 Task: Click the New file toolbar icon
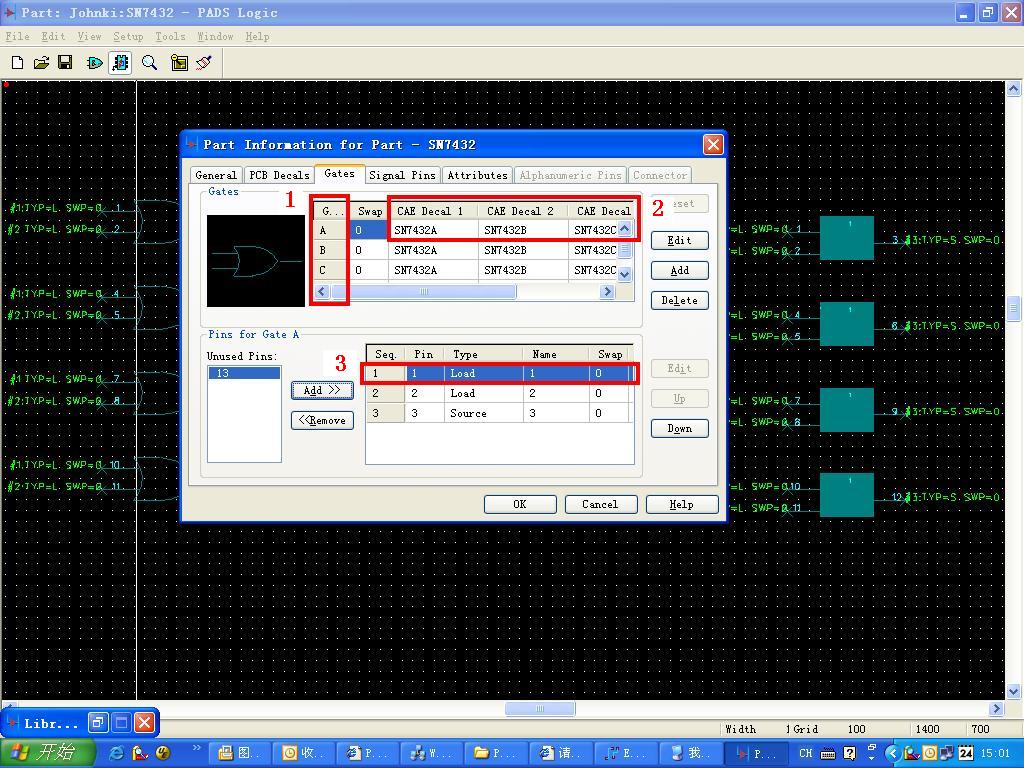pyautogui.click(x=18, y=63)
